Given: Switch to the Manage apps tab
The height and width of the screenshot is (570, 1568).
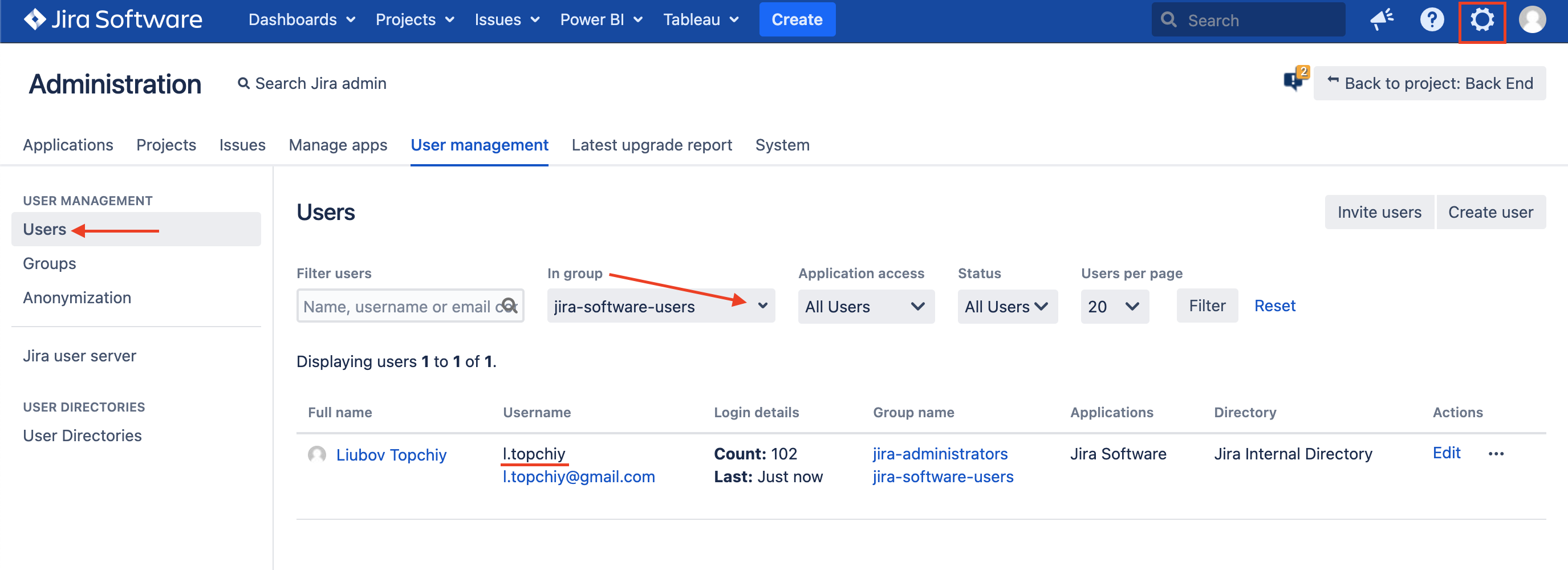Looking at the screenshot, I should [338, 145].
